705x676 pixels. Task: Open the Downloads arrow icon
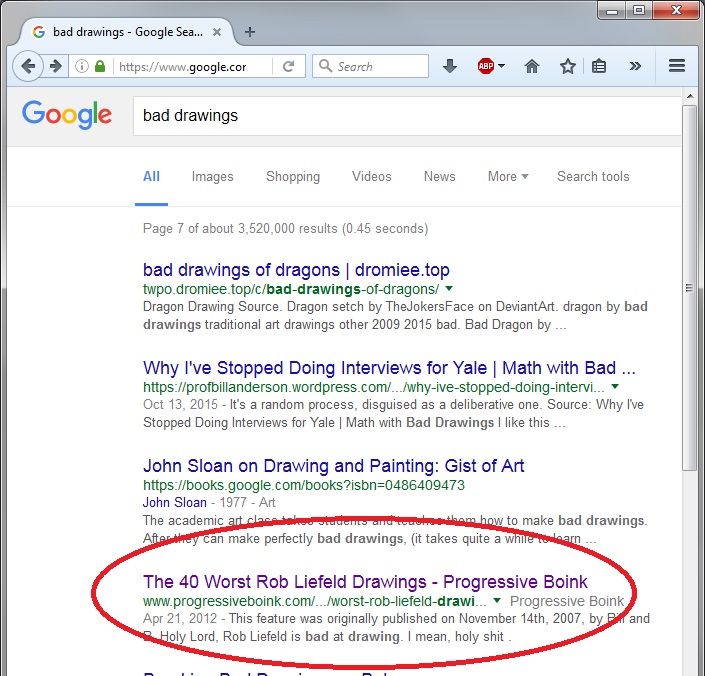coord(450,67)
